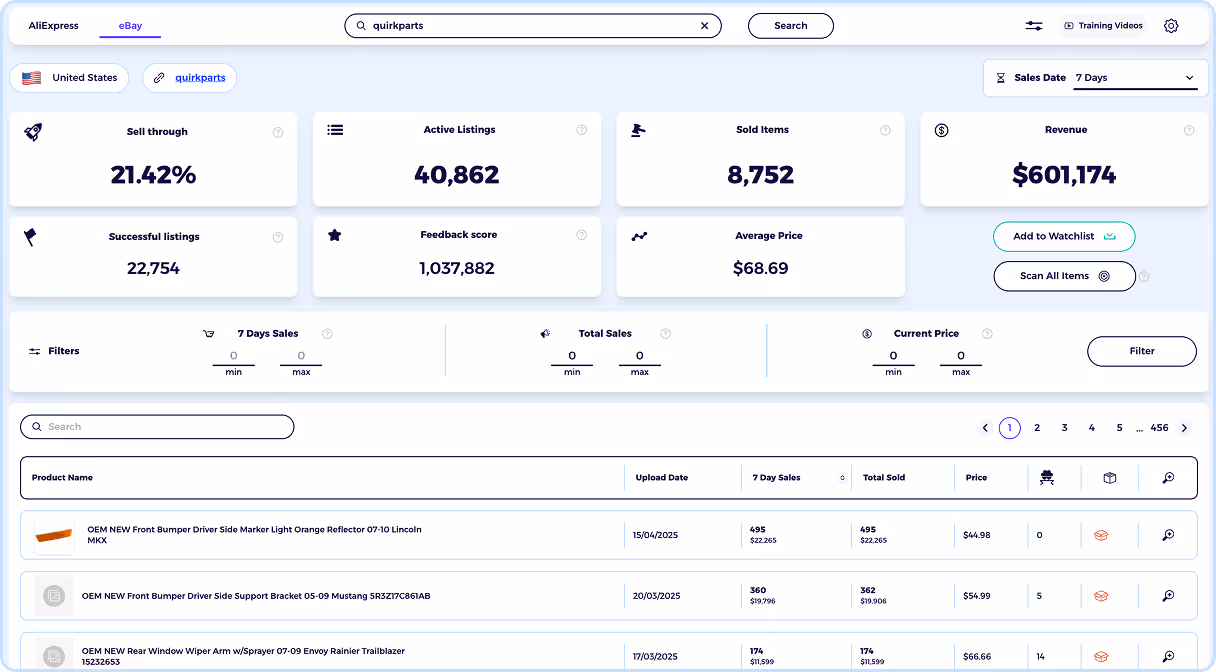Click product table Search field
This screenshot has height=672, width=1216.
click(157, 427)
